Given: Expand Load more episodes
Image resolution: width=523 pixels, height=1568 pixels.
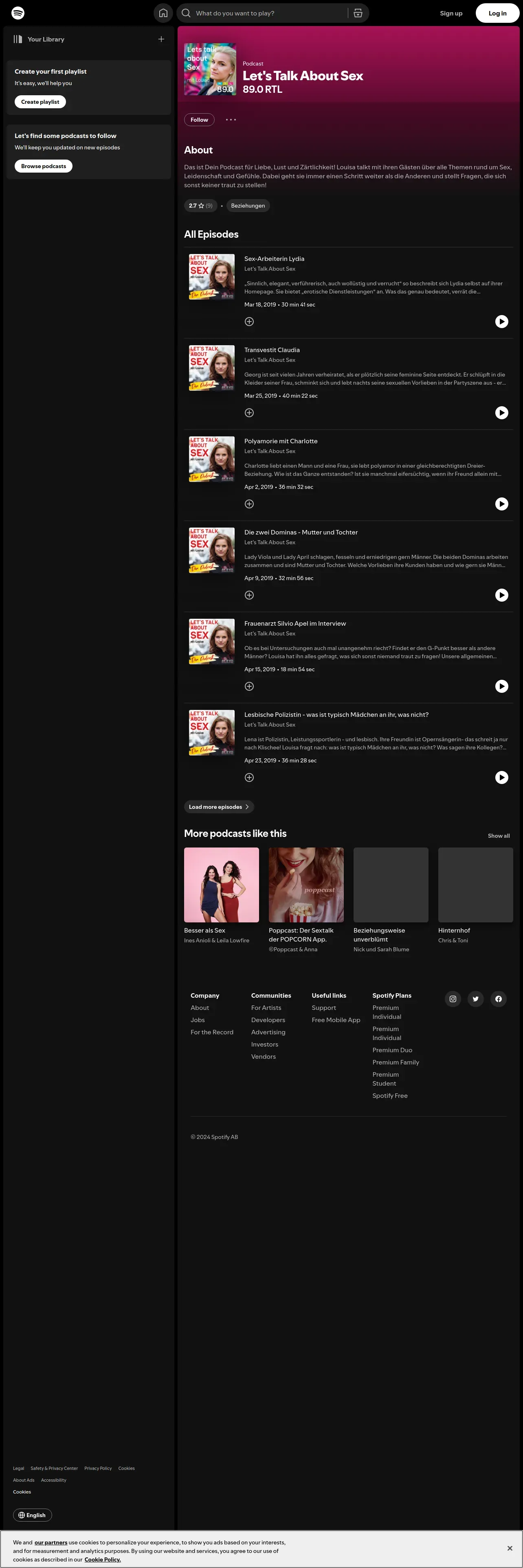Looking at the screenshot, I should click(x=219, y=807).
